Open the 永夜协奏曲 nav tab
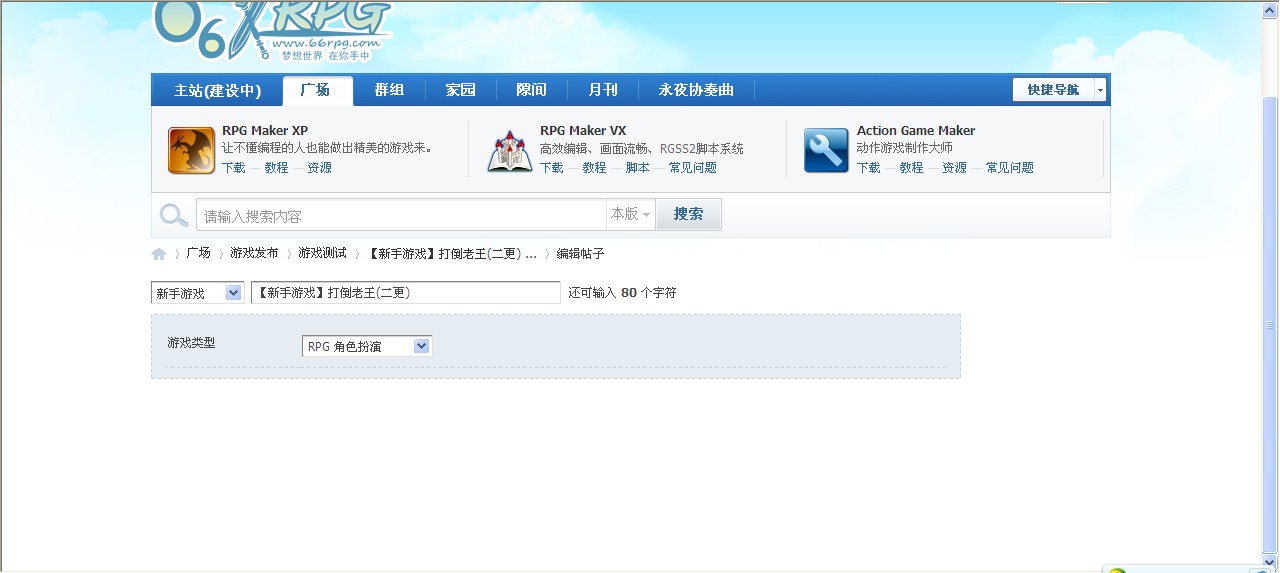 [x=696, y=90]
